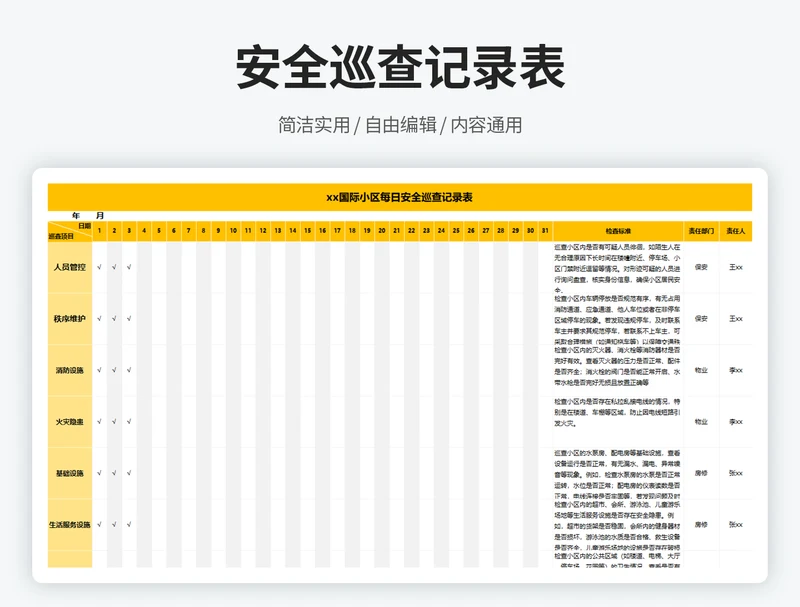Select the 检查标准 text for 生活服务设施

tap(618, 525)
